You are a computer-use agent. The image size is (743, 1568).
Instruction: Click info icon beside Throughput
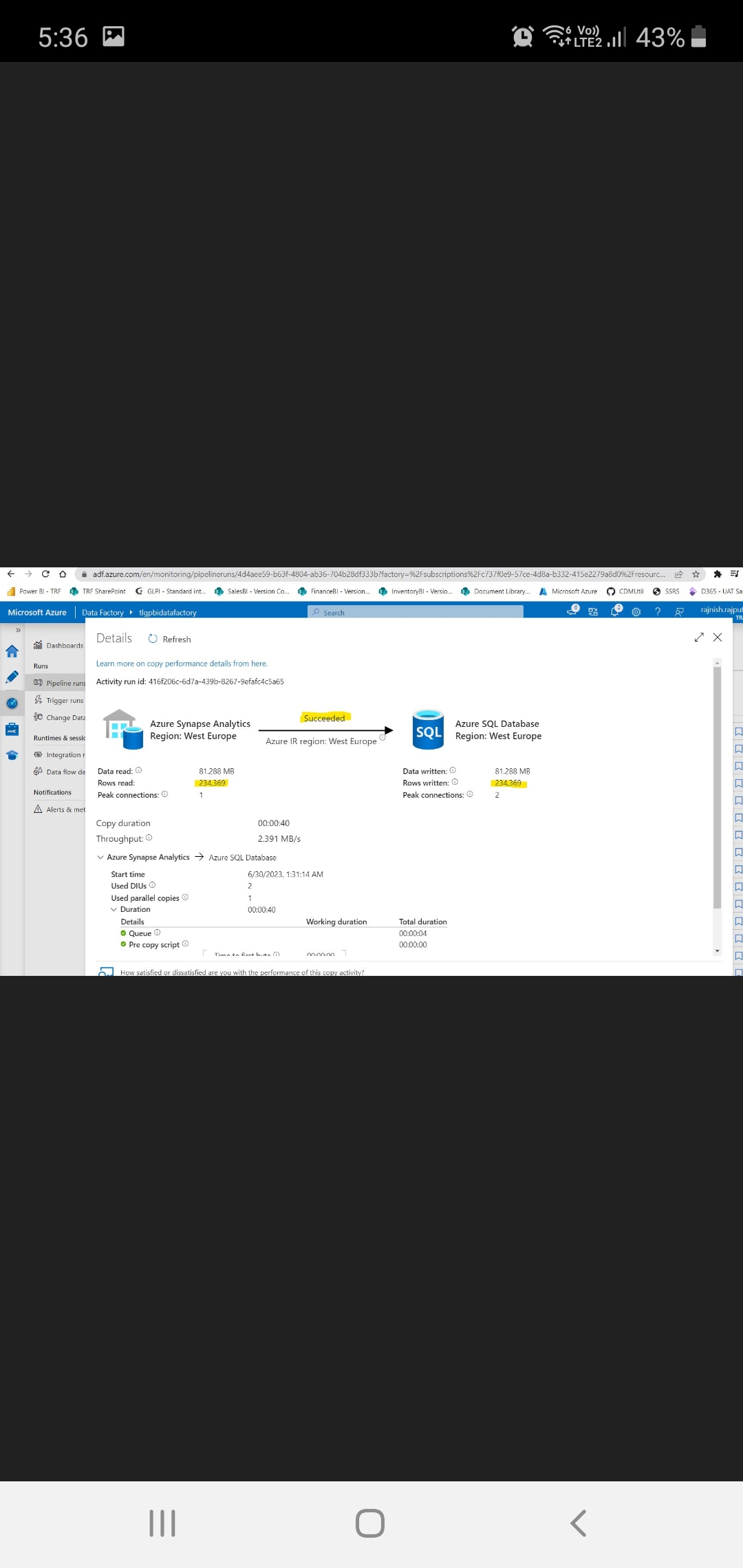click(149, 838)
